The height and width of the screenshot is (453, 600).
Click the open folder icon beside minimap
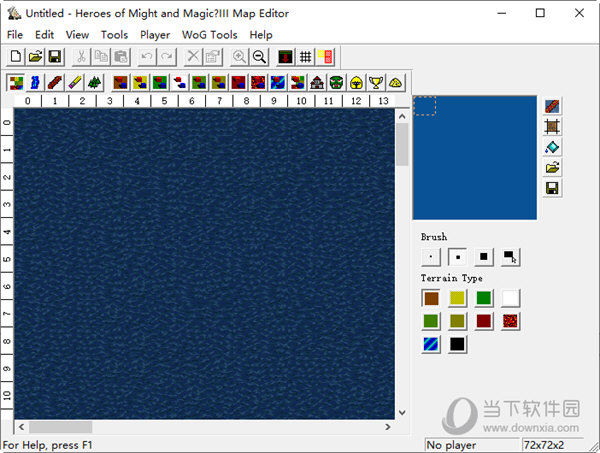click(552, 168)
